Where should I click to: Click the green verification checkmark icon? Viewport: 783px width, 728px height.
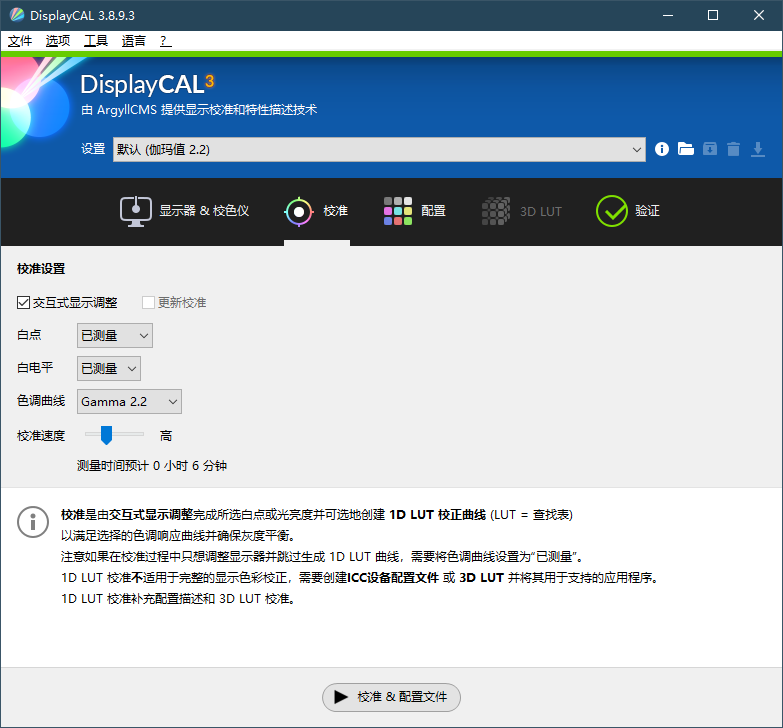pos(612,211)
